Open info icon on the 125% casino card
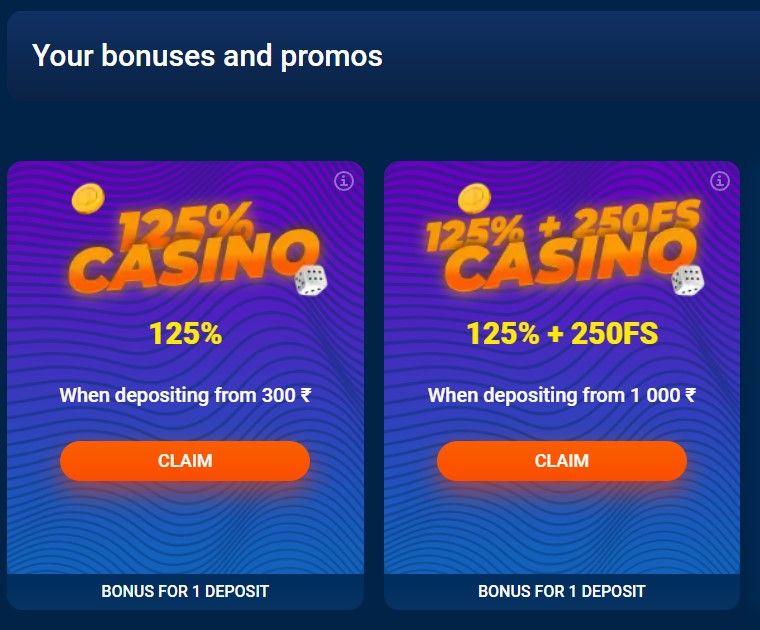 344,181
